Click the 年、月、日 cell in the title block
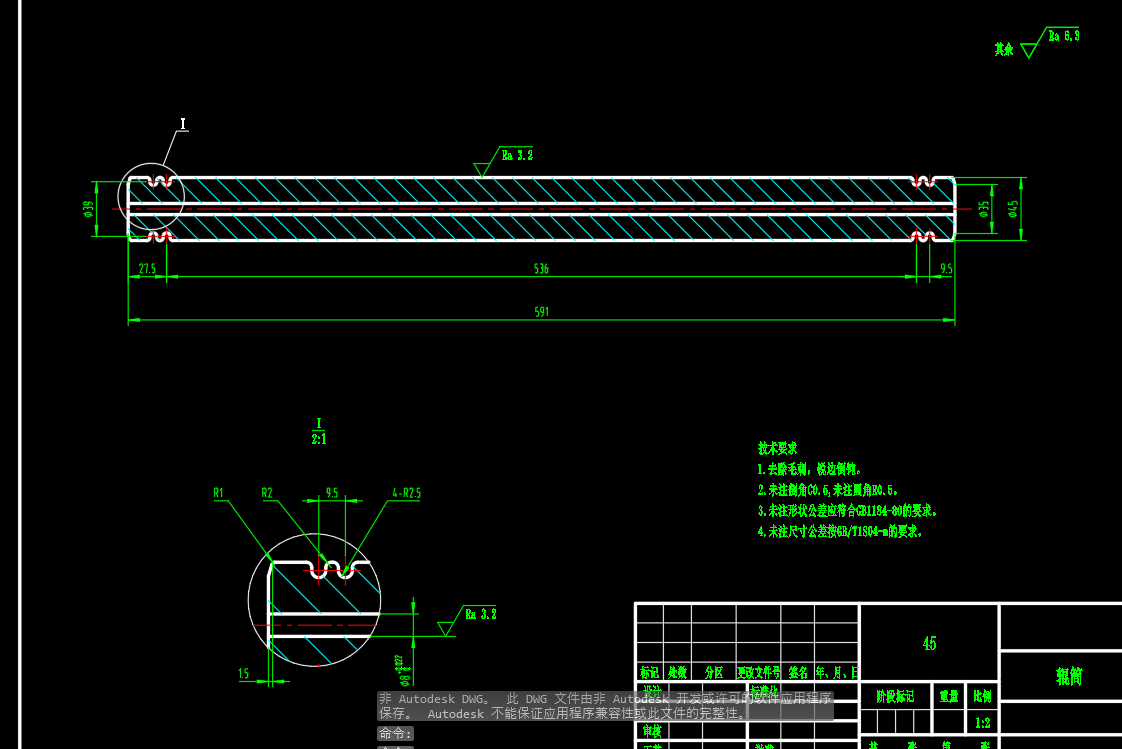The image size is (1122, 749). [x=837, y=672]
